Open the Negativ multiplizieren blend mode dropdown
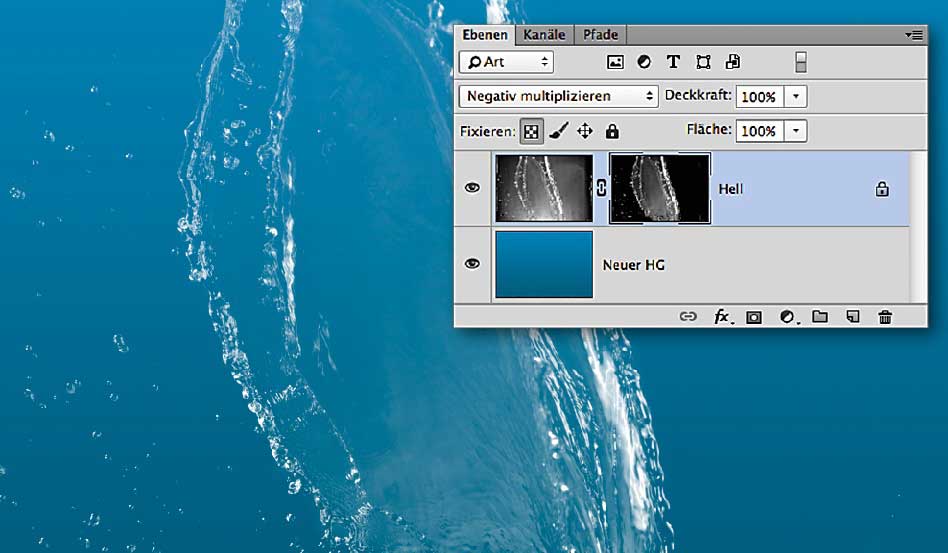 click(x=557, y=97)
